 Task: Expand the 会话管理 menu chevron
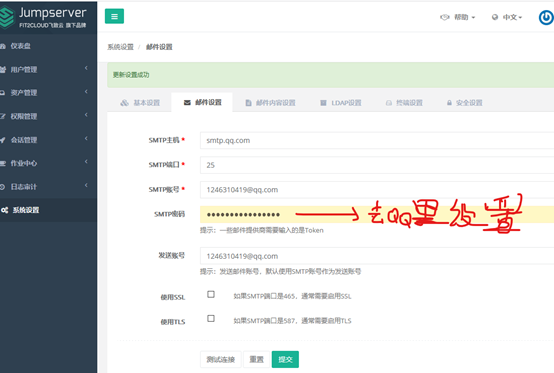[x=86, y=138]
